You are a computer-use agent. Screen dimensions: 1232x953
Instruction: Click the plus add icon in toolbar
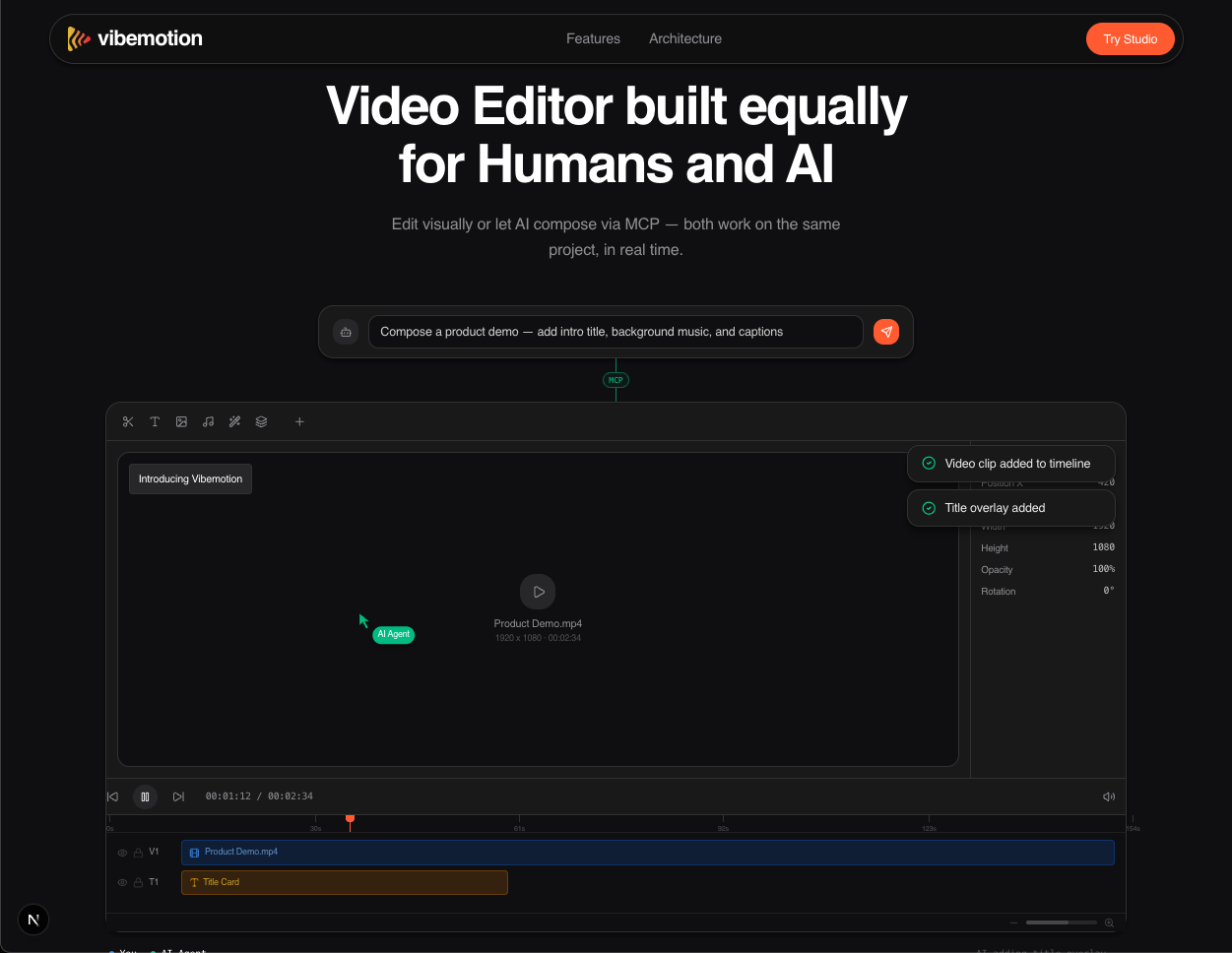pos(299,421)
